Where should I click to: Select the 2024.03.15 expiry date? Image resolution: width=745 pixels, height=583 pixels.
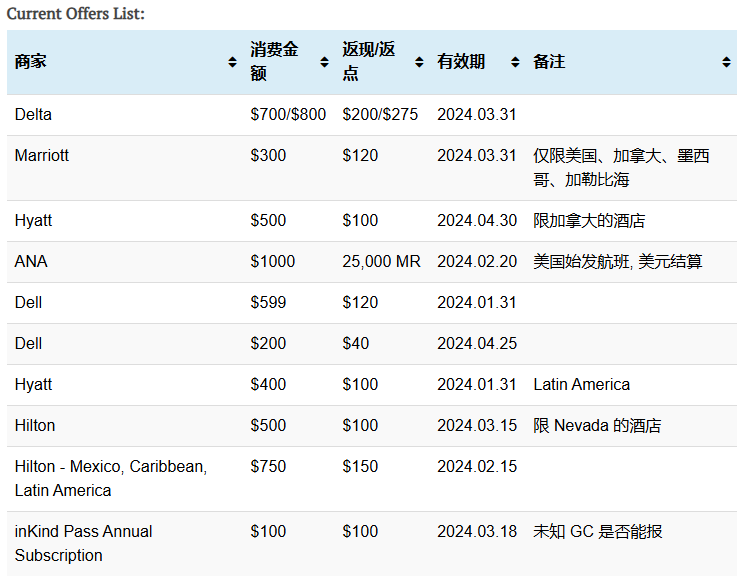coord(477,425)
